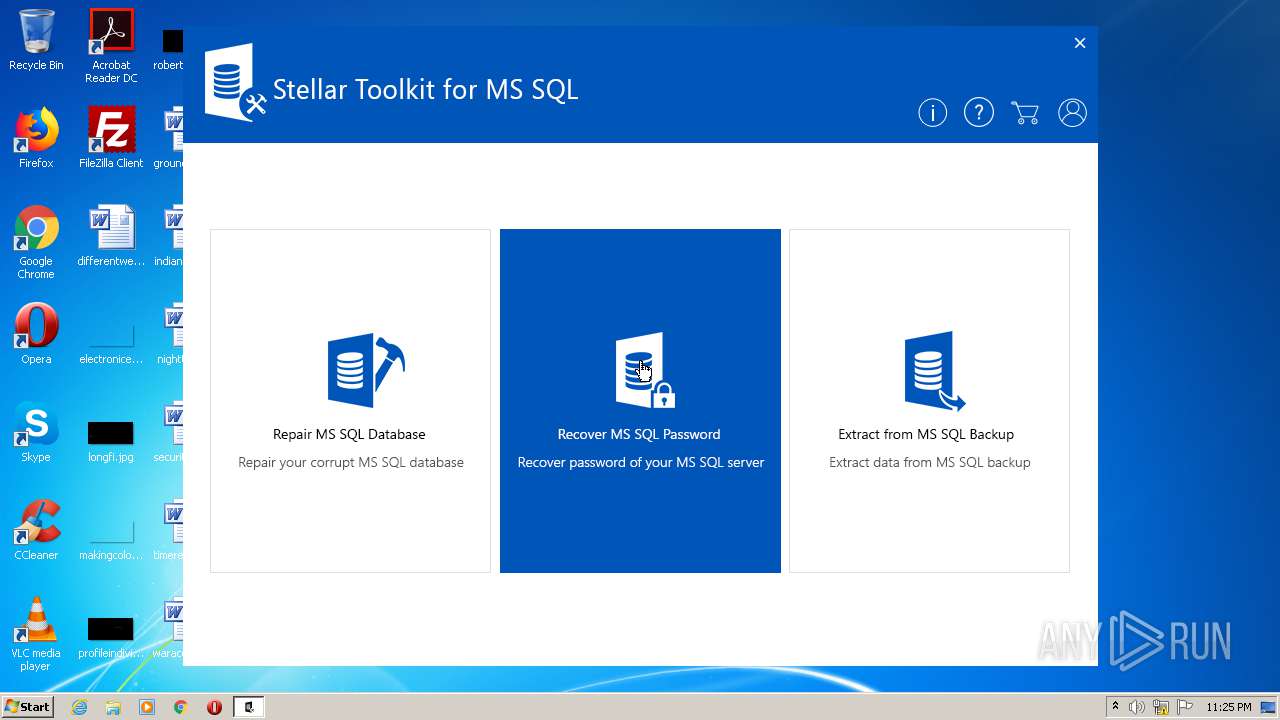Image resolution: width=1280 pixels, height=720 pixels.
Task: Show hidden system tray icons
Action: [x=1115, y=707]
